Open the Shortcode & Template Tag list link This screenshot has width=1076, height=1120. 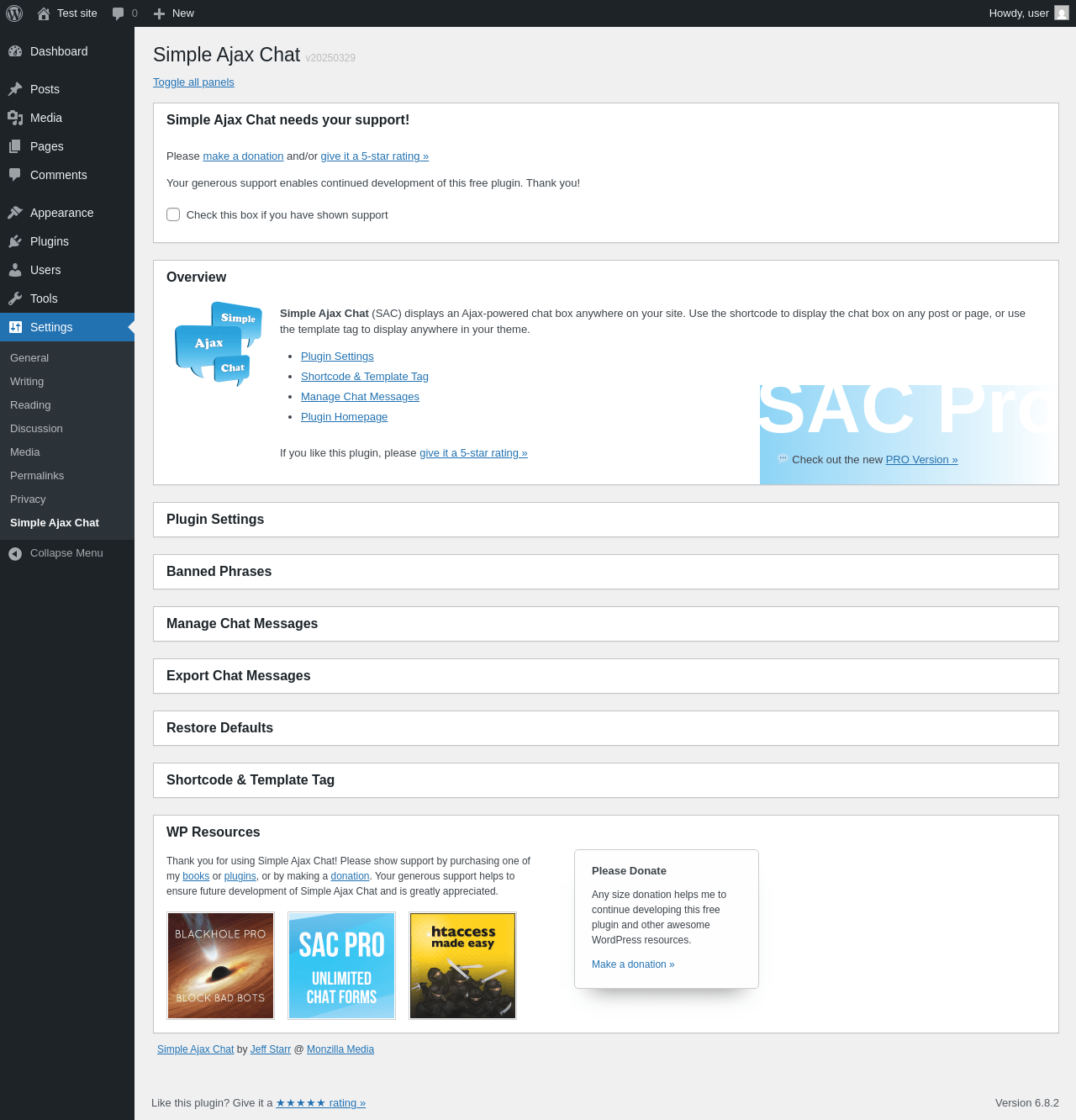click(x=365, y=377)
